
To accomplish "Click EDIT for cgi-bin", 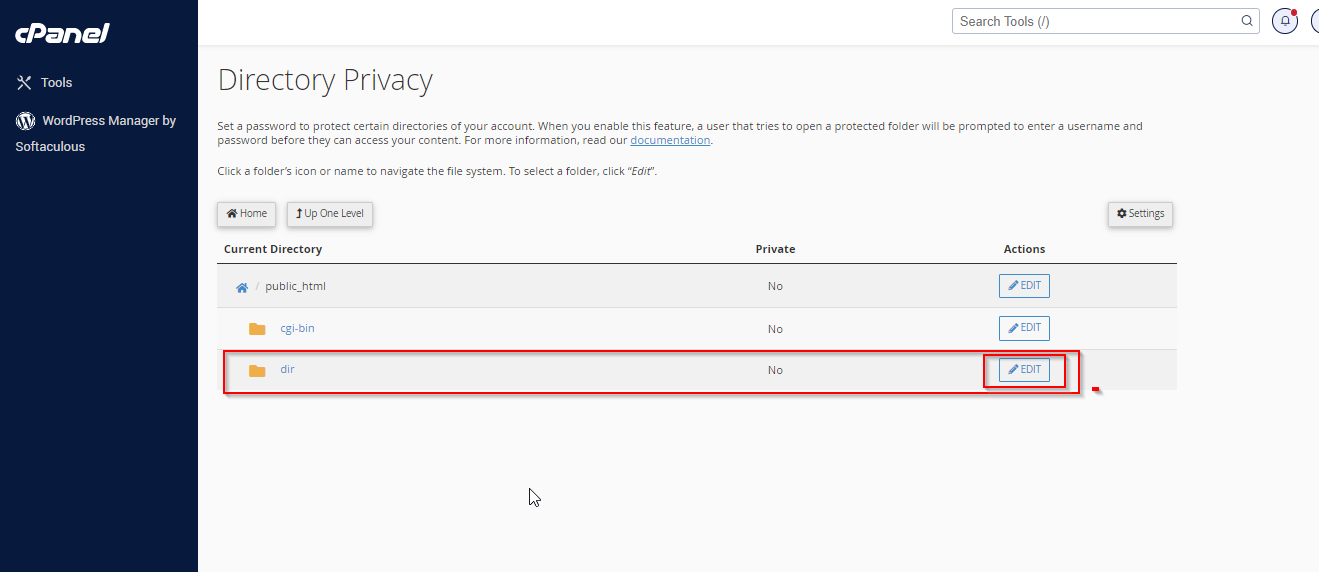I will click(1024, 328).
